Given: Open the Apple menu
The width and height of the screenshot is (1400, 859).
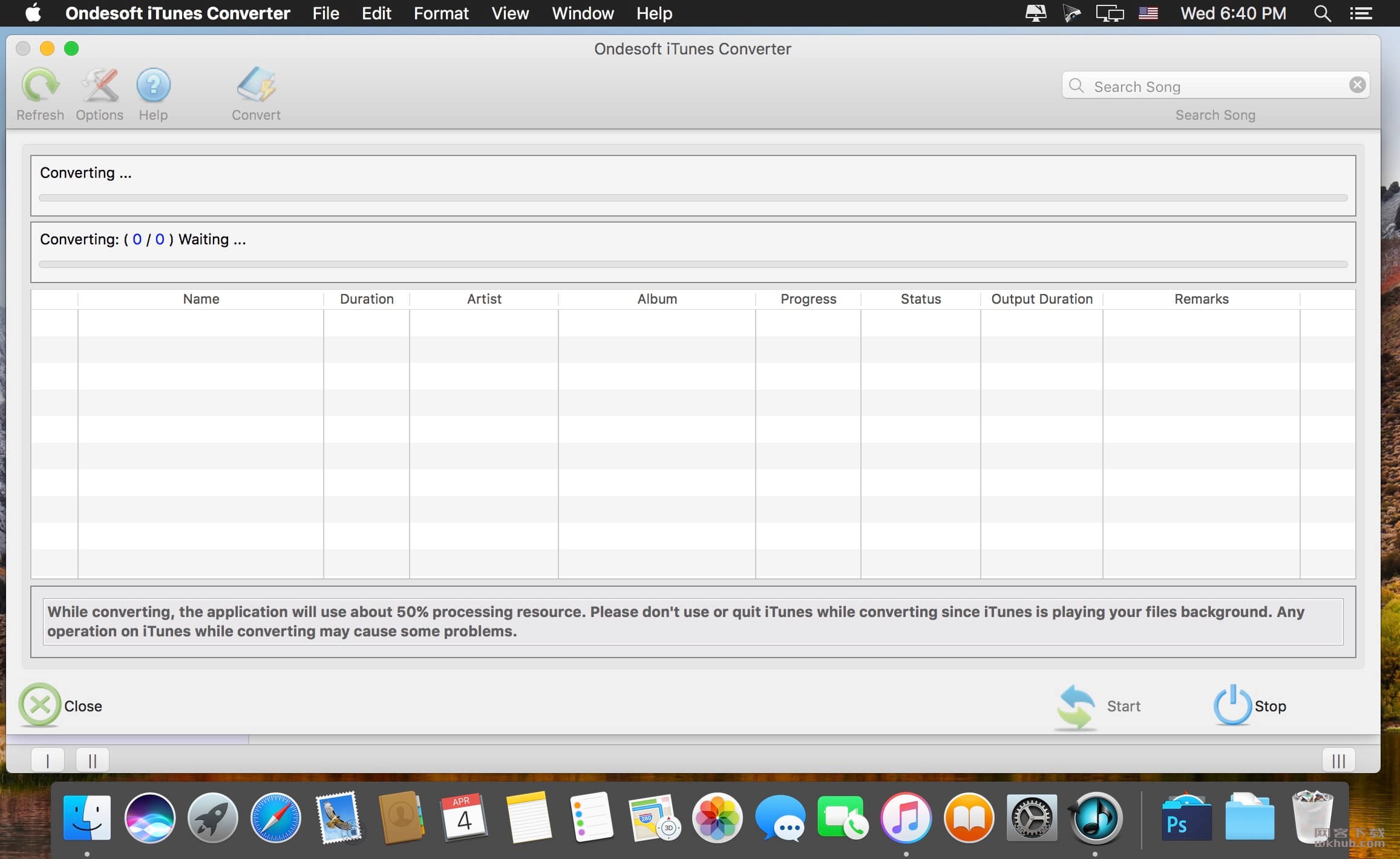Looking at the screenshot, I should (x=33, y=13).
